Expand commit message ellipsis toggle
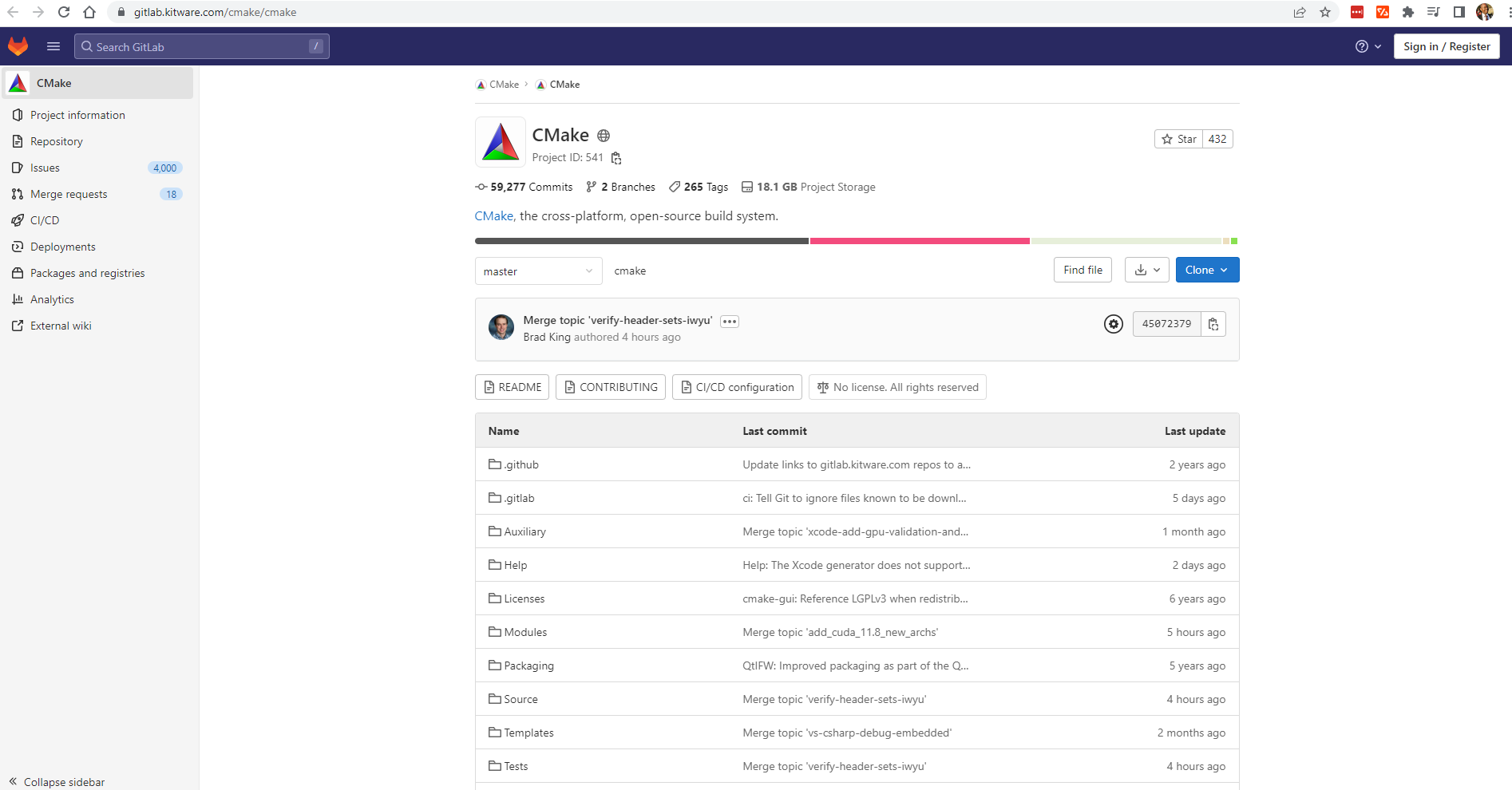 point(730,322)
